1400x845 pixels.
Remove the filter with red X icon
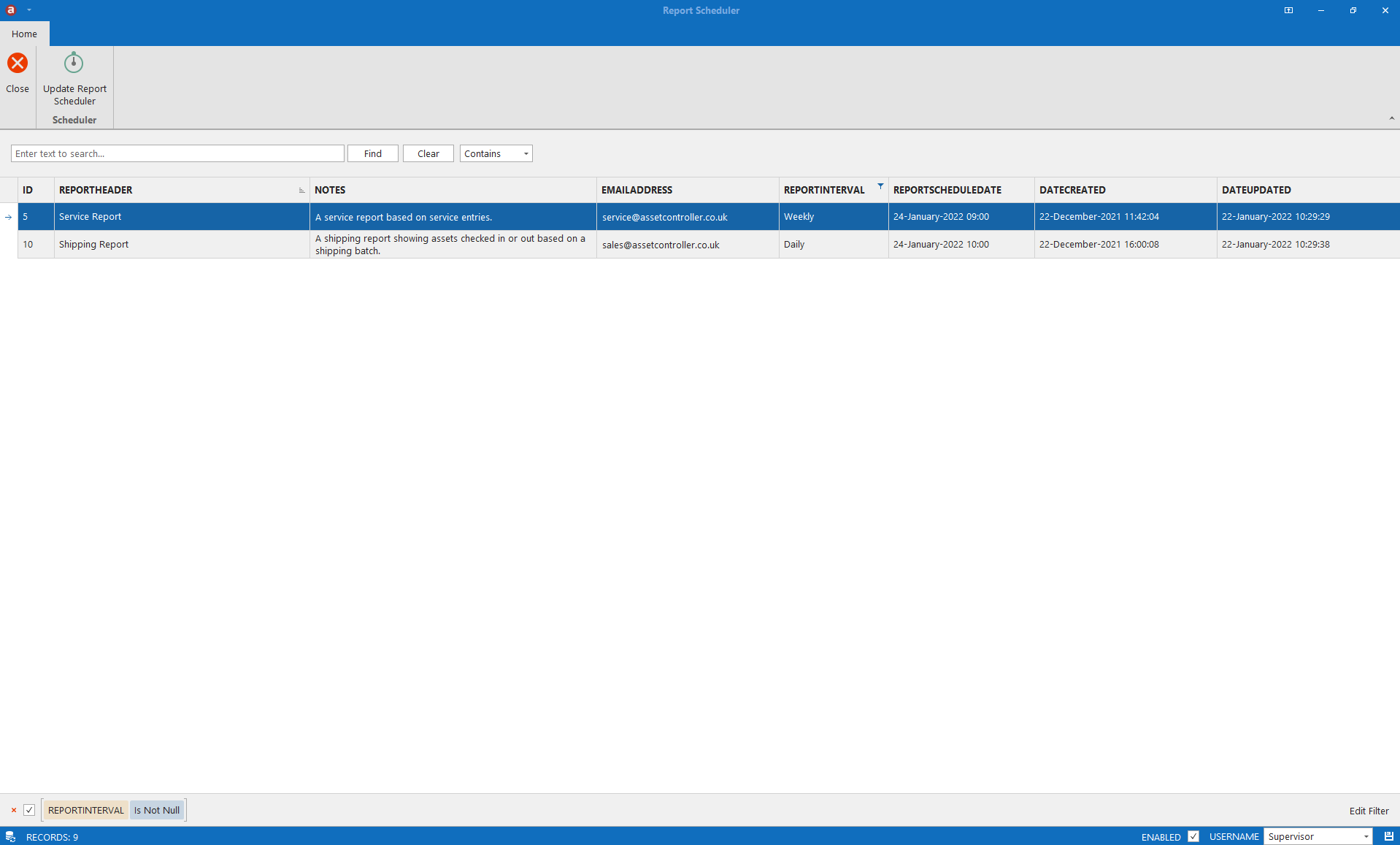coord(14,810)
